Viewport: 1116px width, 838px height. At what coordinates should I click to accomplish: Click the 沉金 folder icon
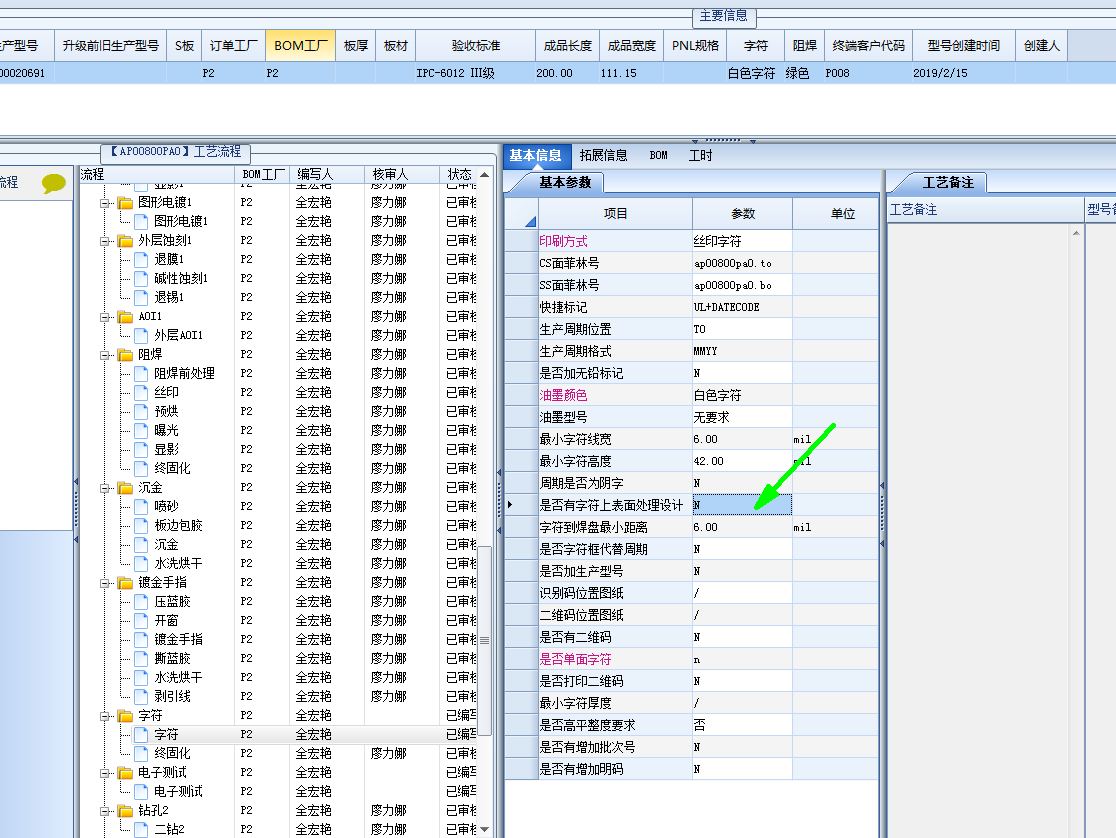[125, 488]
